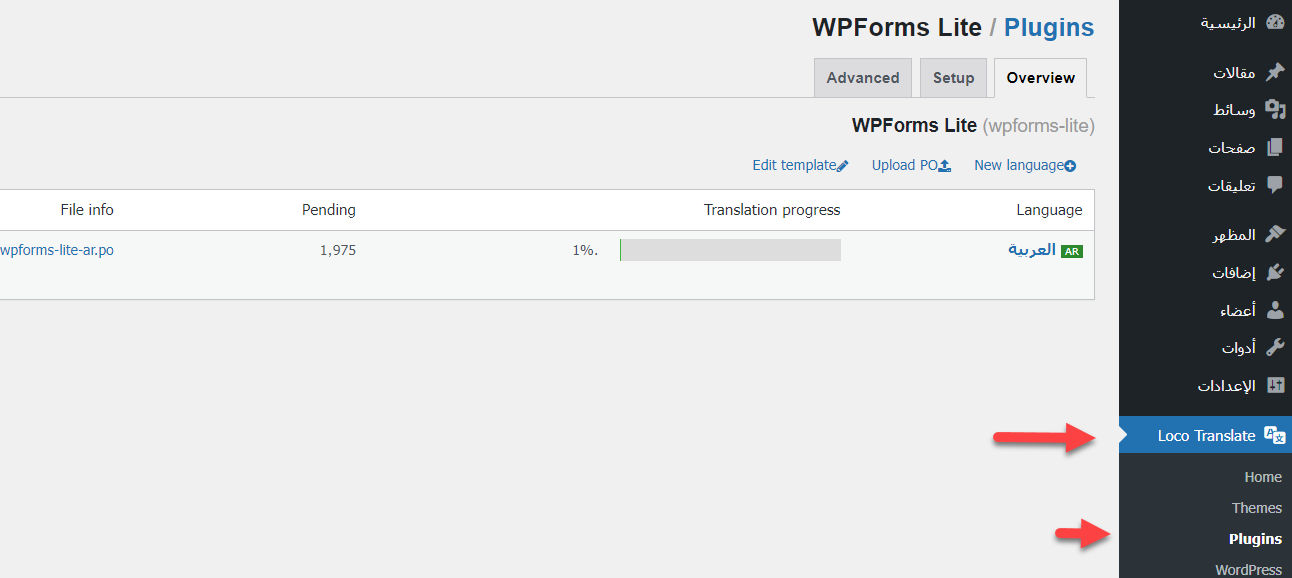Click the Loco Translate menu icon
1292x578 pixels.
[1274, 435]
